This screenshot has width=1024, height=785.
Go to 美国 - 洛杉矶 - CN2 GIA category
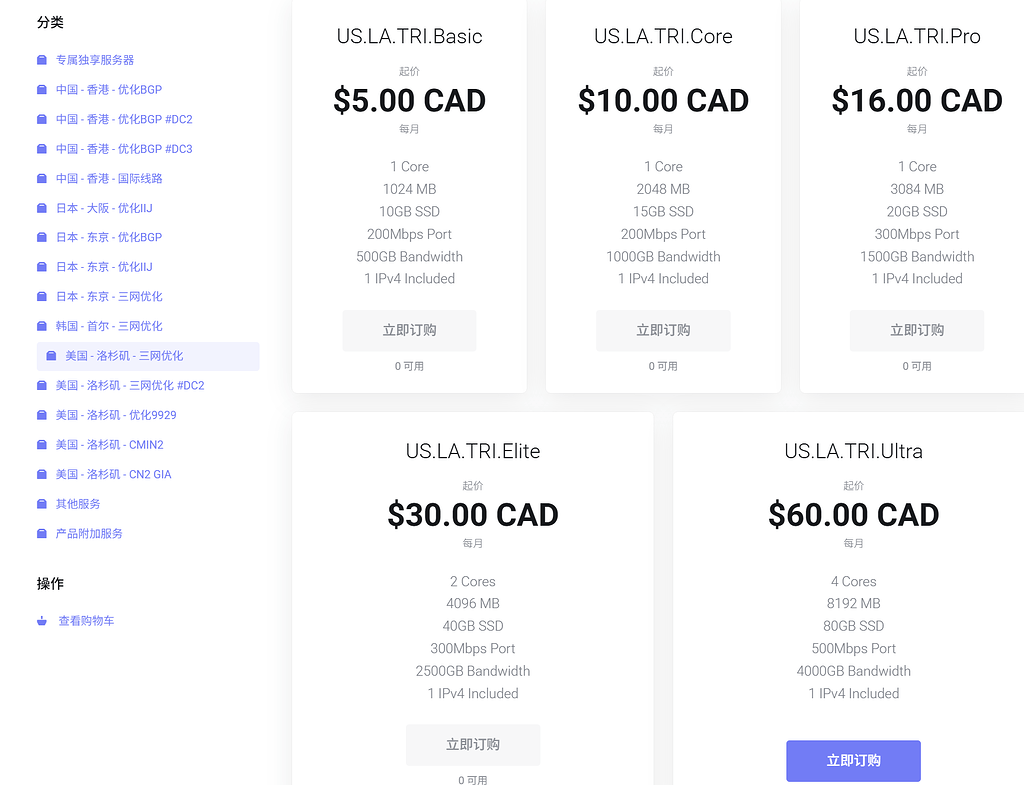coord(114,474)
